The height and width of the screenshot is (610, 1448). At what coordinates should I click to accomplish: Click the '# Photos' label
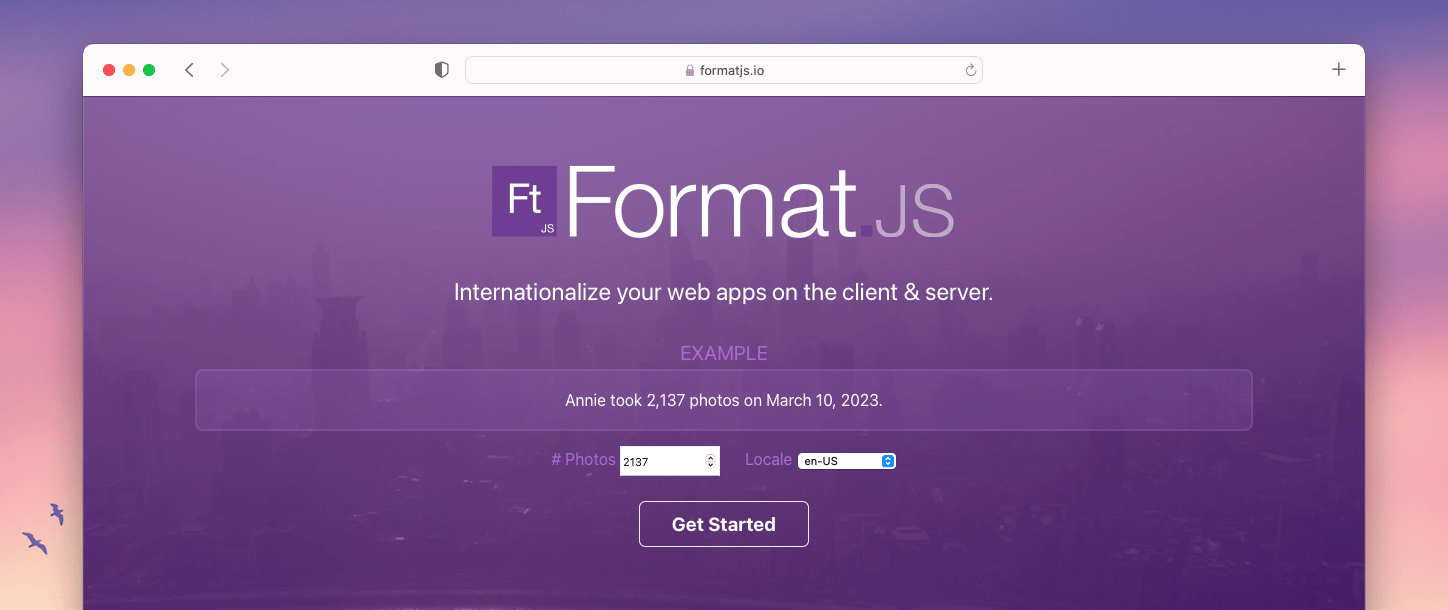pyautogui.click(x=583, y=460)
